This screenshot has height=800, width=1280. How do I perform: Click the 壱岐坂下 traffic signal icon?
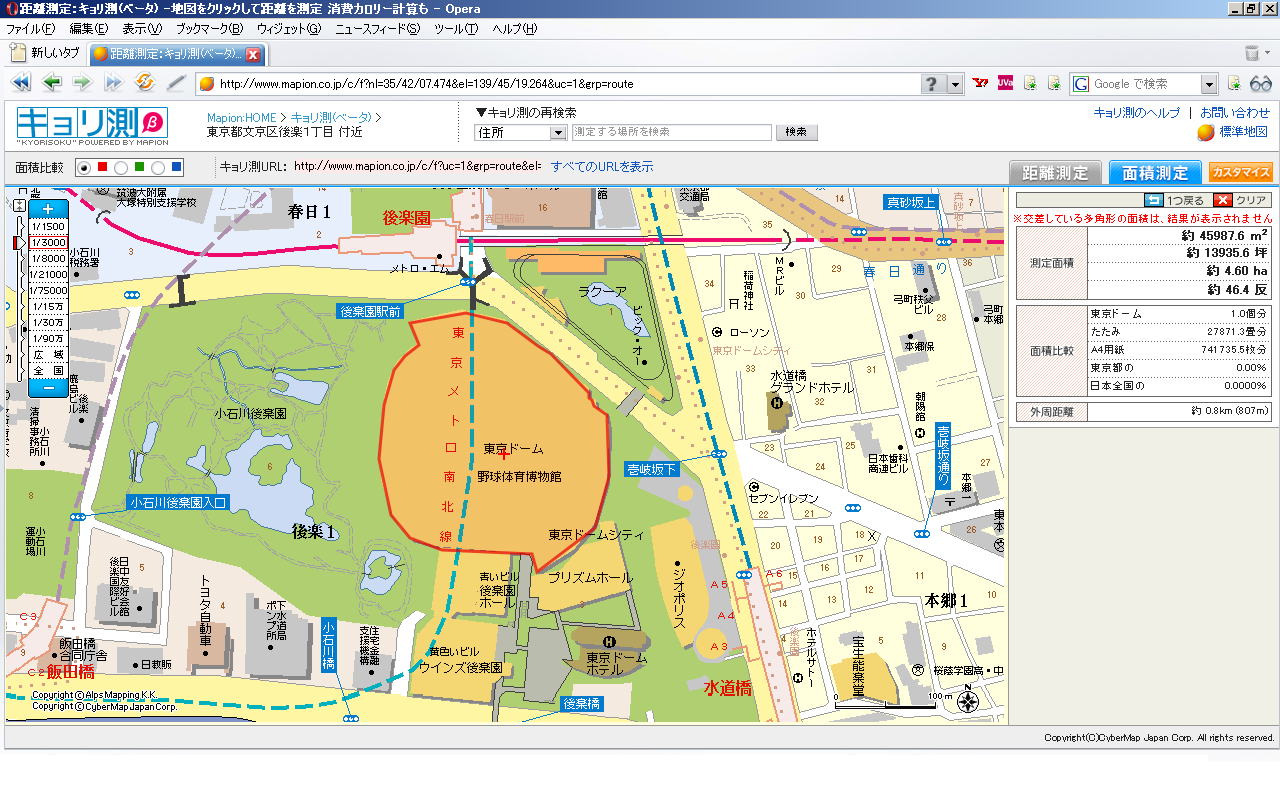pyautogui.click(x=719, y=454)
